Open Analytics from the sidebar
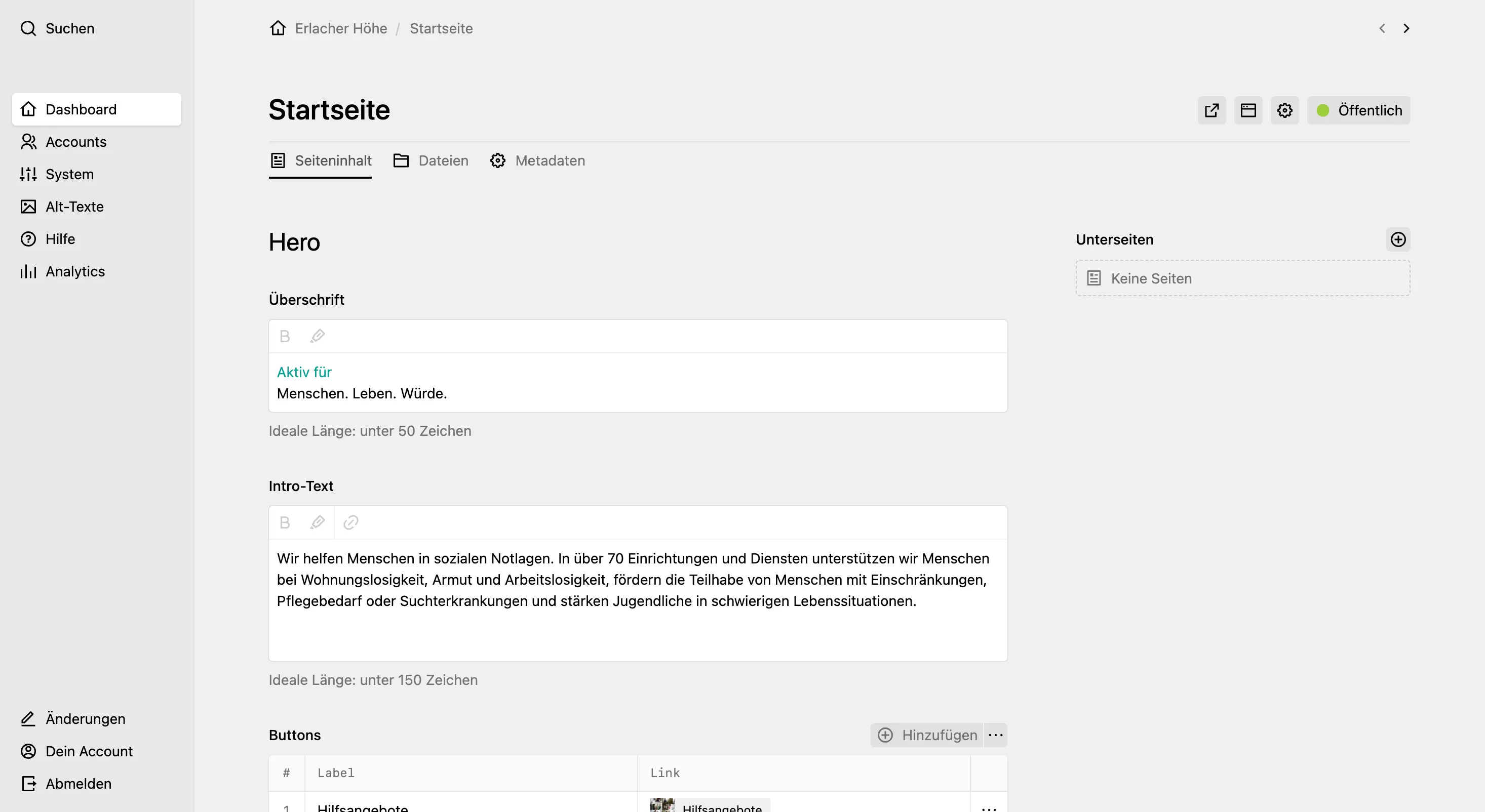1485x812 pixels. [75, 271]
